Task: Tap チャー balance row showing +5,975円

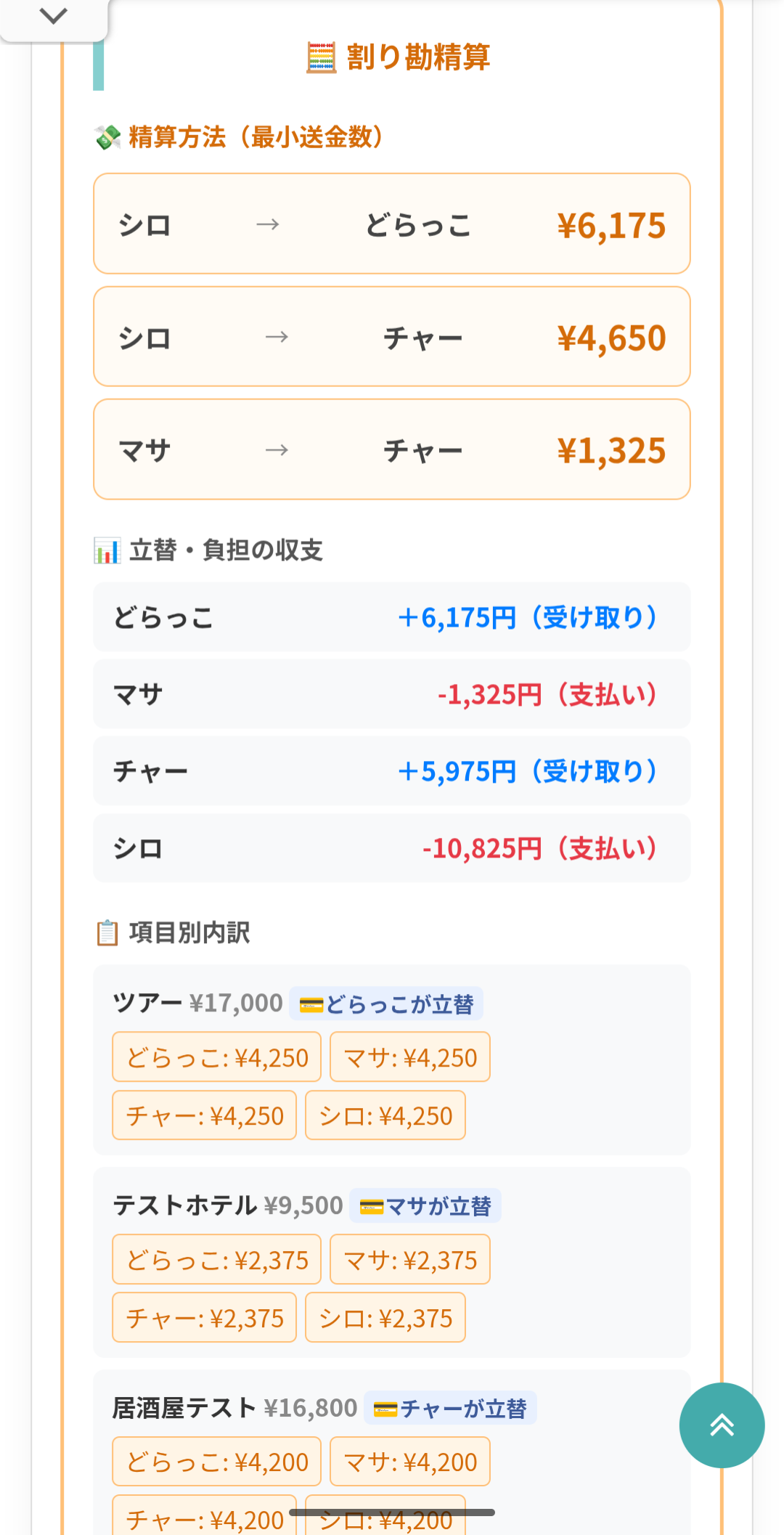Action: 391,771
